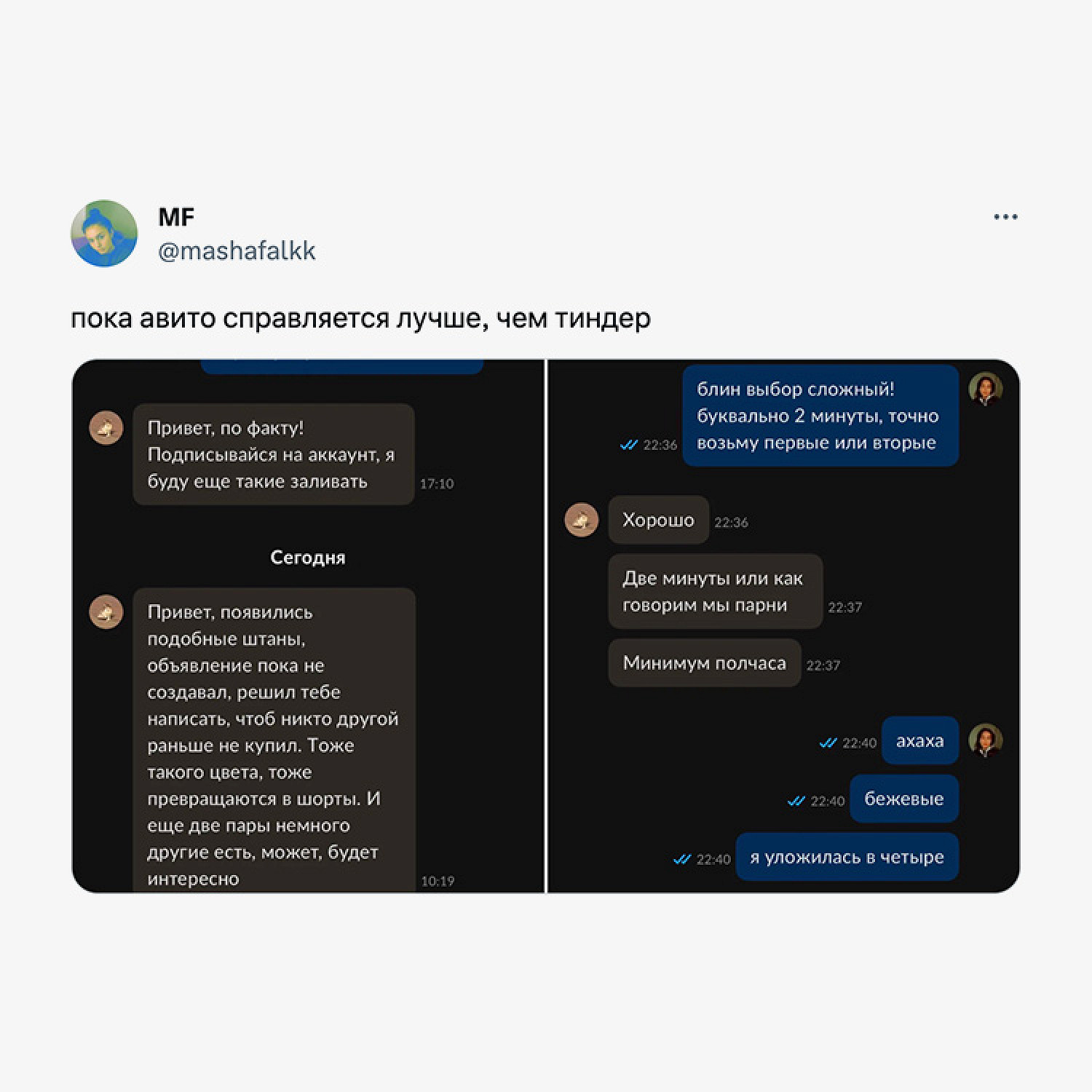The width and height of the screenshot is (1092, 1092).
Task: Click seller avatar next to 'Хорошо' message
Action: tap(582, 520)
